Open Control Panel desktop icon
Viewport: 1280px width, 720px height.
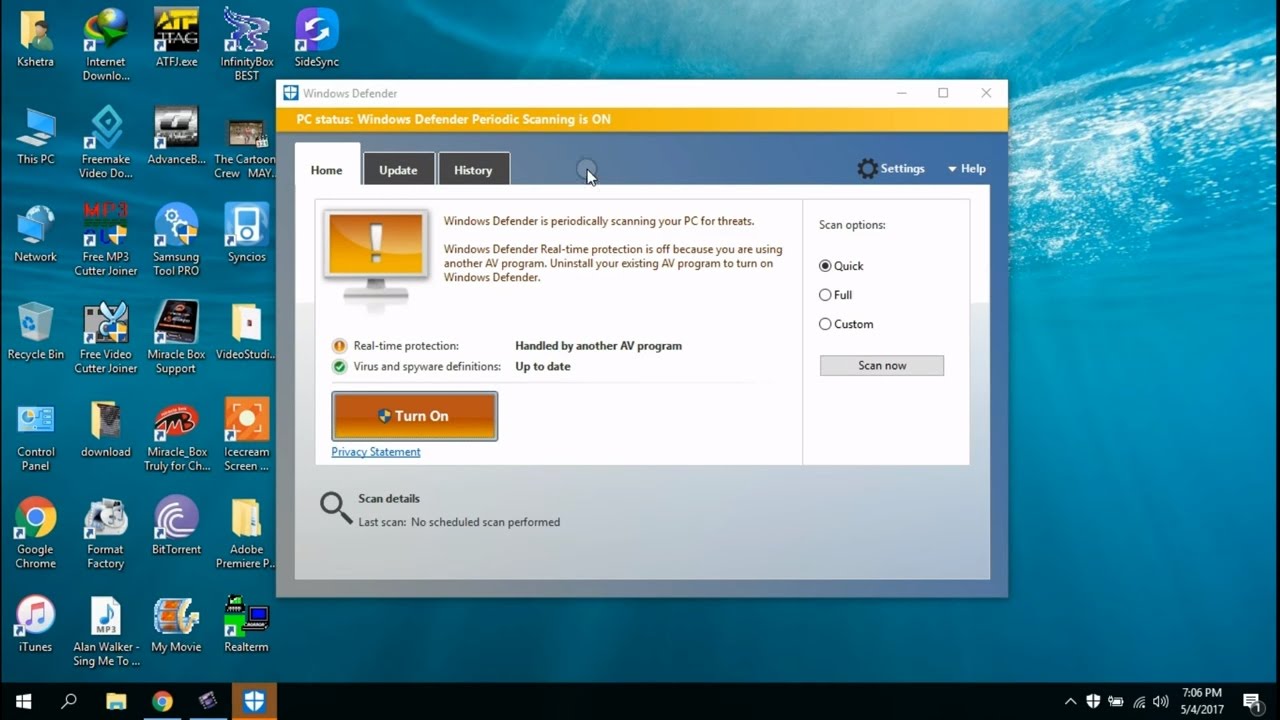pyautogui.click(x=35, y=435)
